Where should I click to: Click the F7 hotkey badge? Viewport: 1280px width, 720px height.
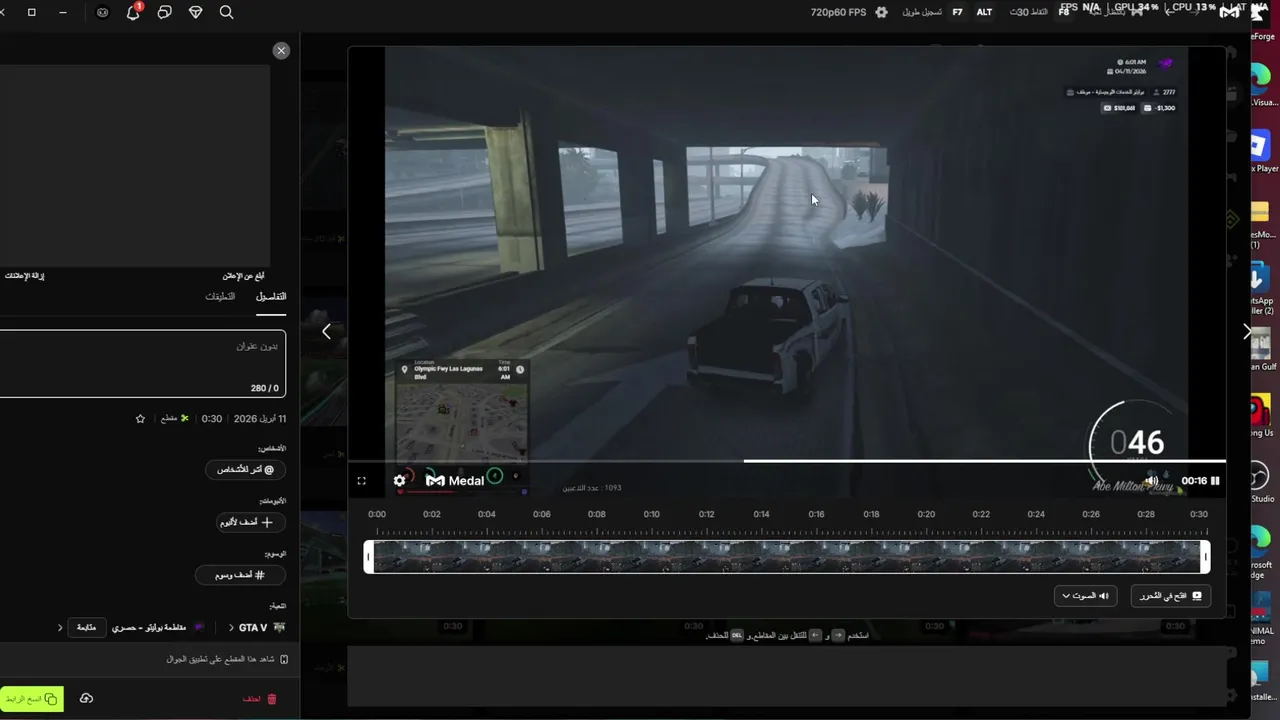(958, 12)
